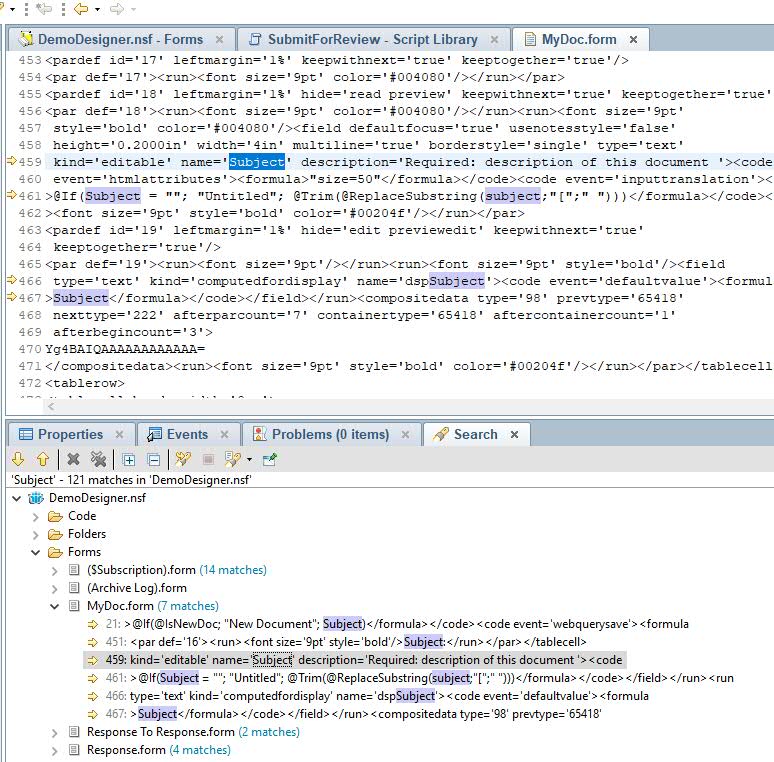Click the back navigation arrow in toolbar

click(80, 9)
